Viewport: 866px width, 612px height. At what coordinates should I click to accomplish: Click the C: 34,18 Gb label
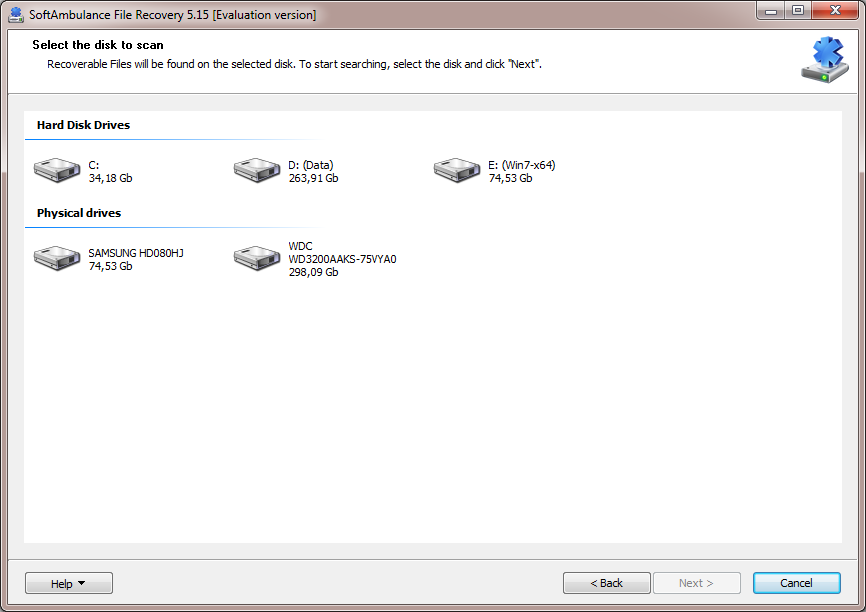point(110,171)
